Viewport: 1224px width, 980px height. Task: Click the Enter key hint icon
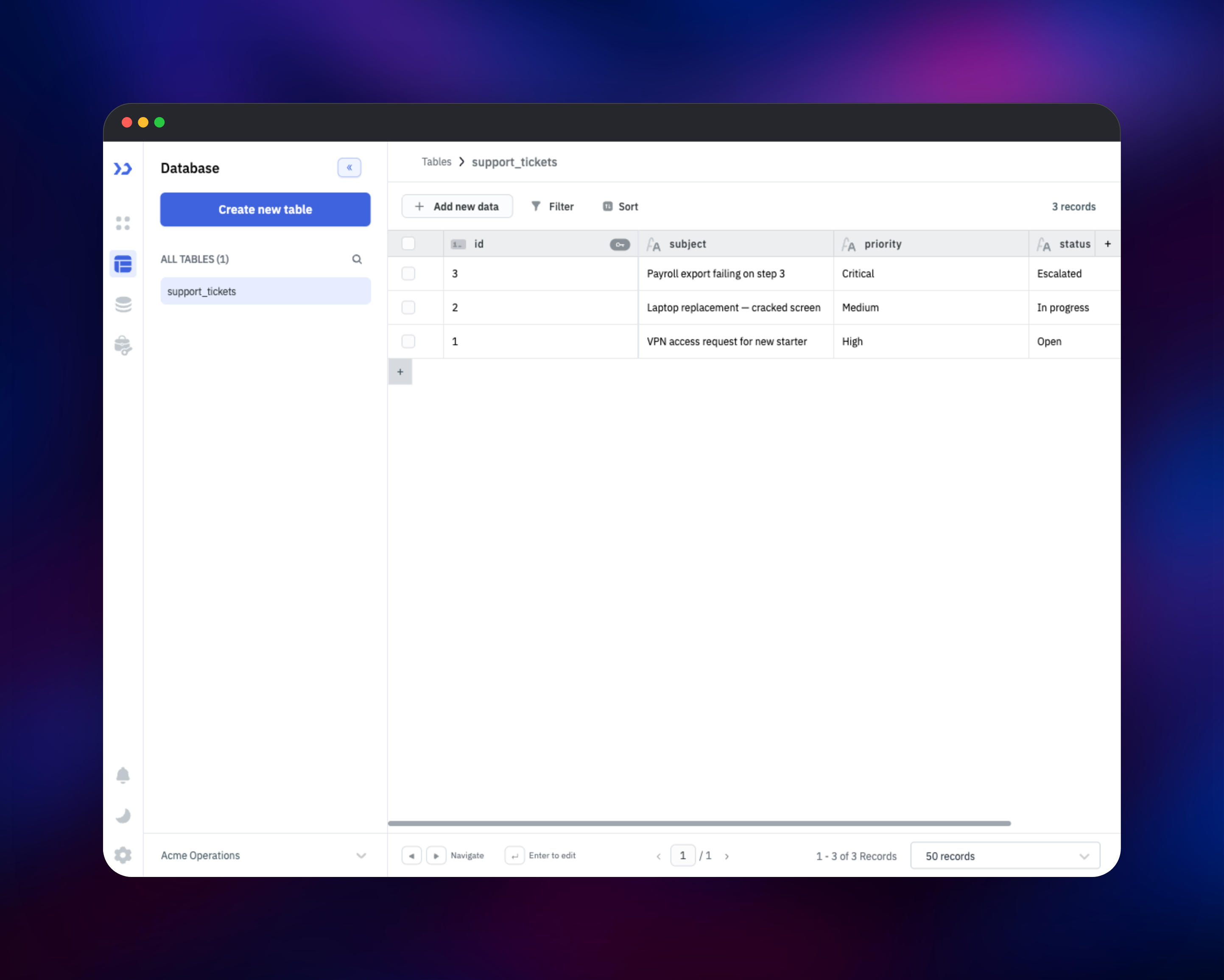pyautogui.click(x=514, y=855)
